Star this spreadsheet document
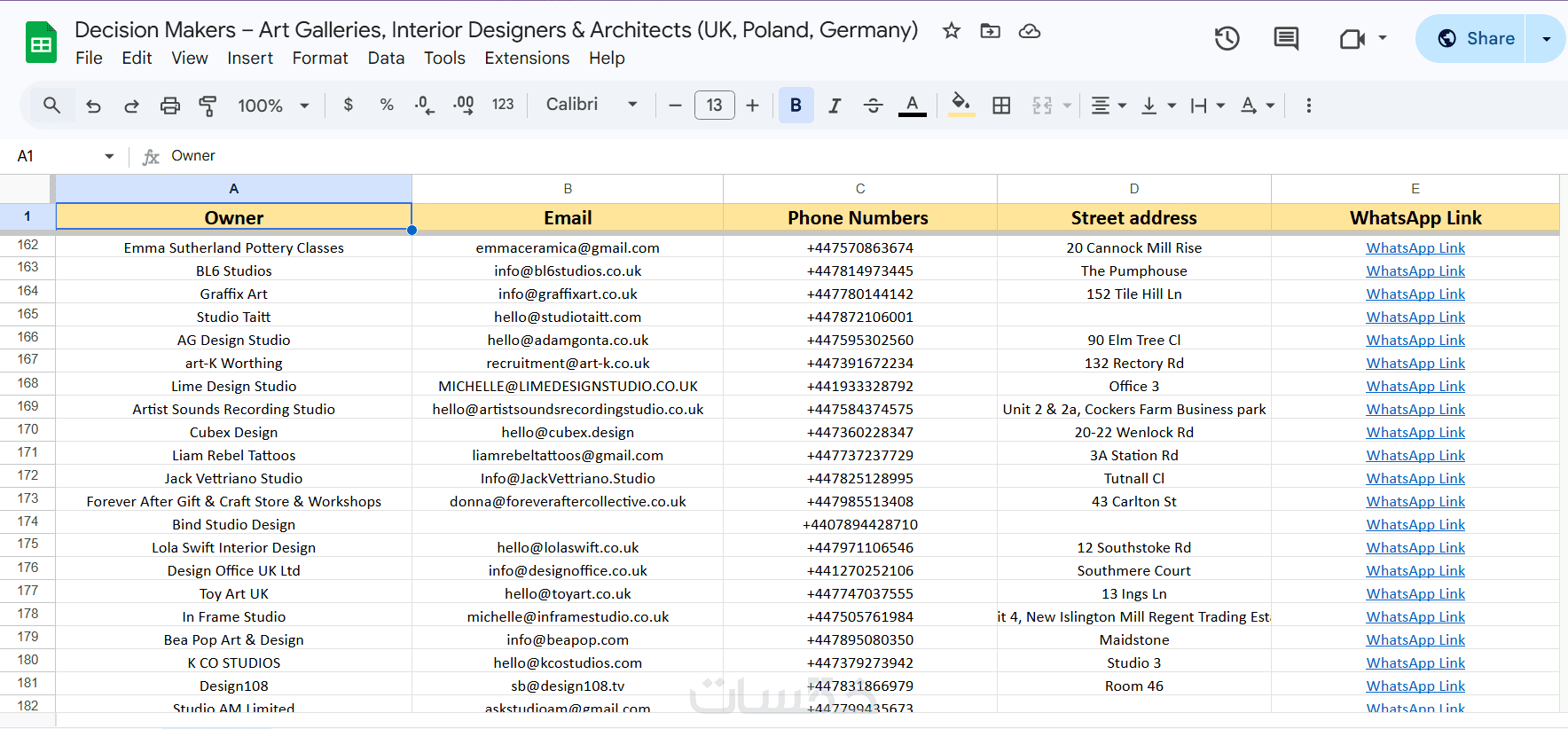 [952, 31]
